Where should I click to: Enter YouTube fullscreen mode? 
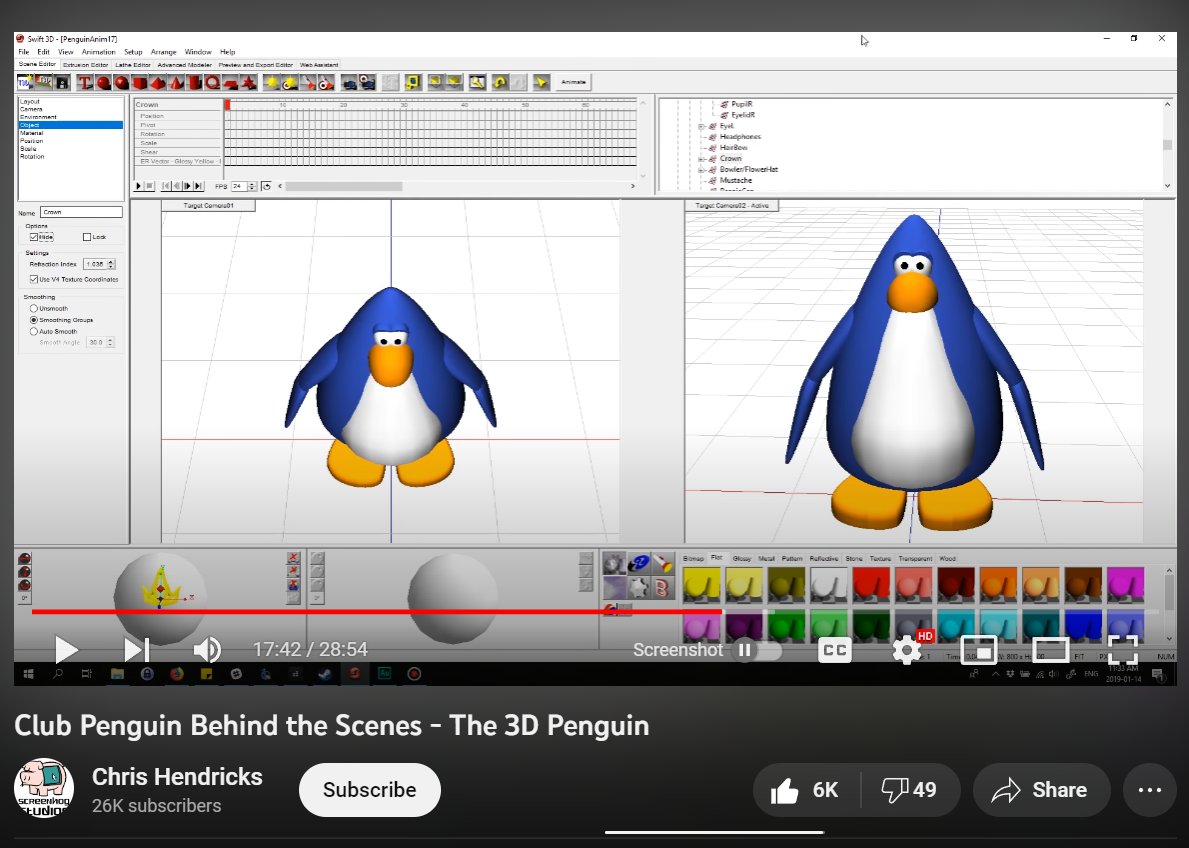(1122, 650)
